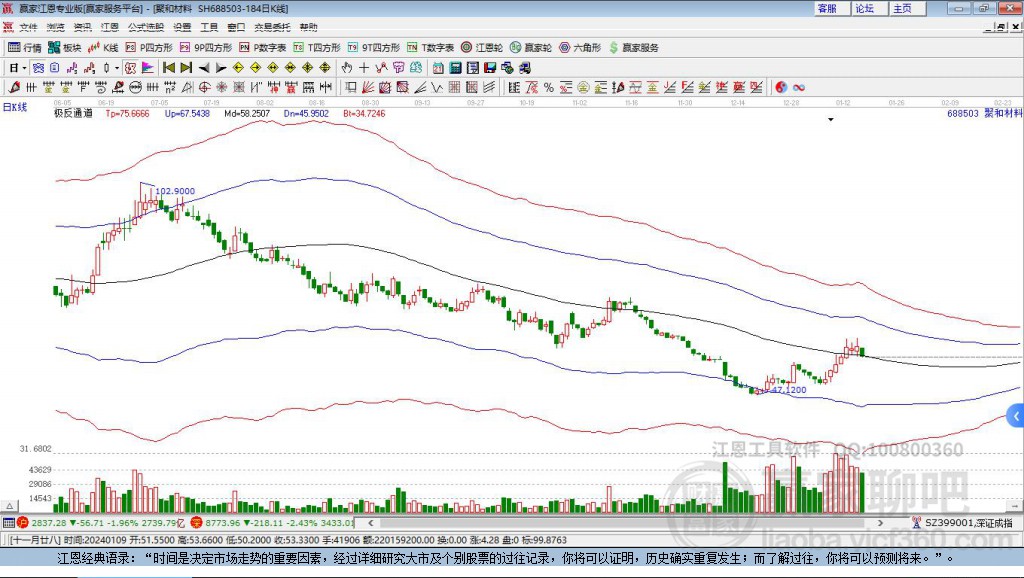Image resolution: width=1024 pixels, height=578 pixels.
Task: Click the 客服 customer service button
Action: coord(831,8)
